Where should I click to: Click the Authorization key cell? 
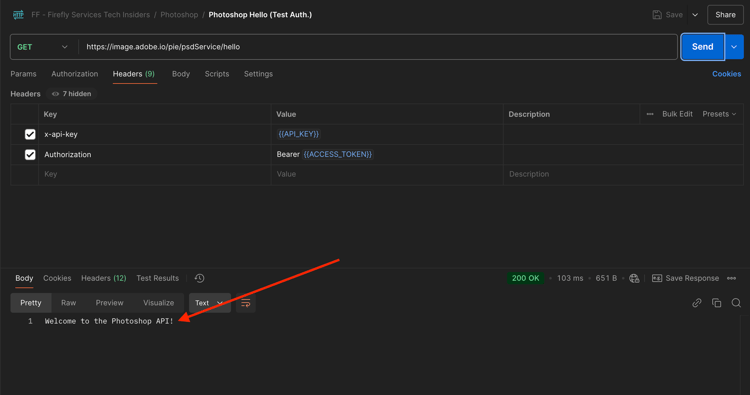pyautogui.click(x=154, y=154)
